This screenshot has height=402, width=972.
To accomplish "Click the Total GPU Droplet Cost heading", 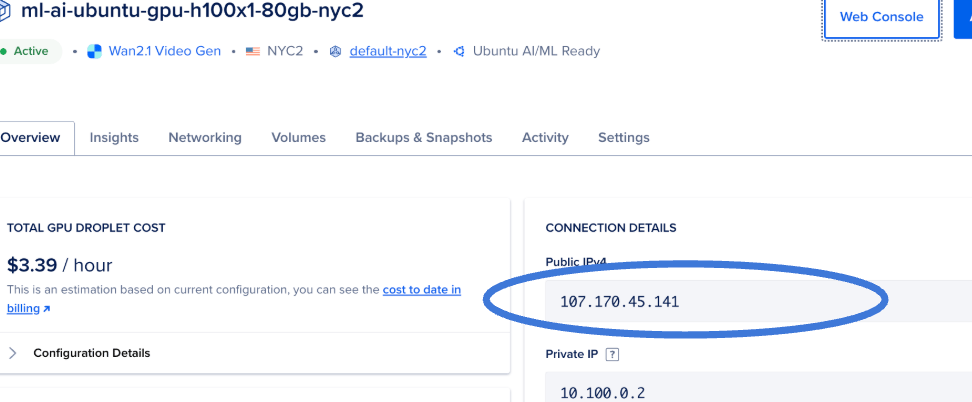I will (86, 228).
